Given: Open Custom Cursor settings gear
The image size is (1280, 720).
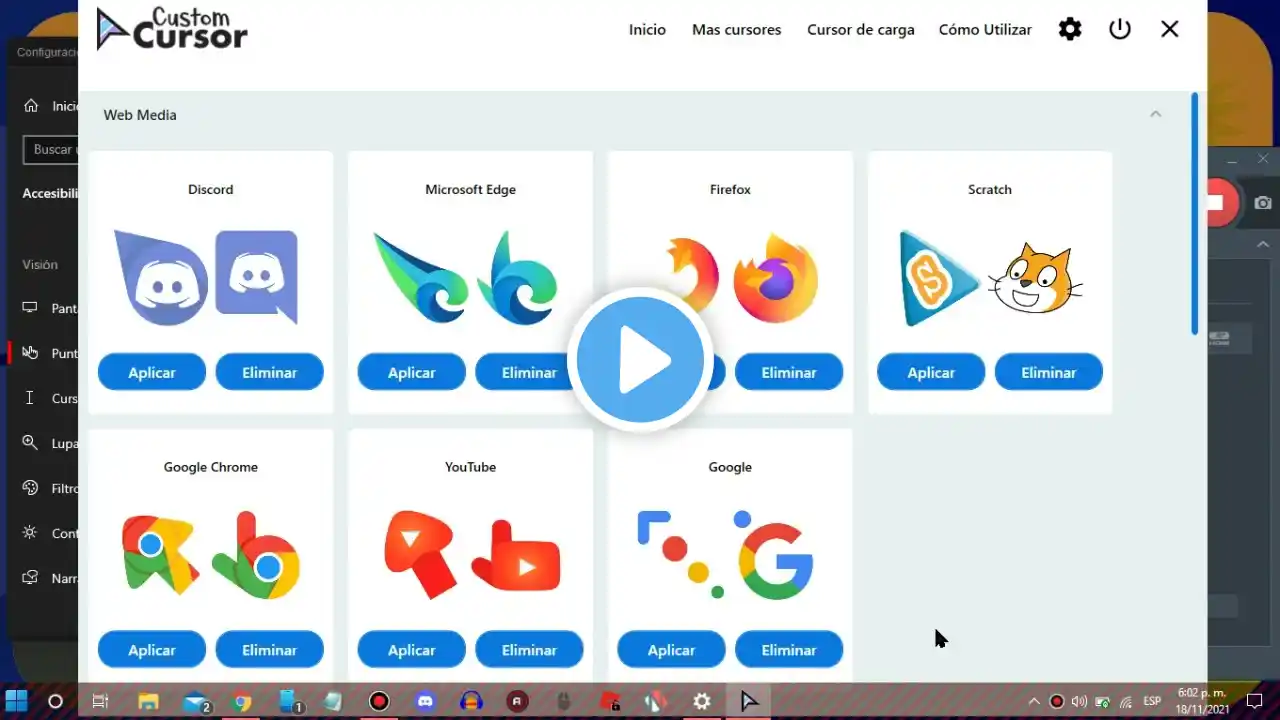Looking at the screenshot, I should tap(1070, 29).
